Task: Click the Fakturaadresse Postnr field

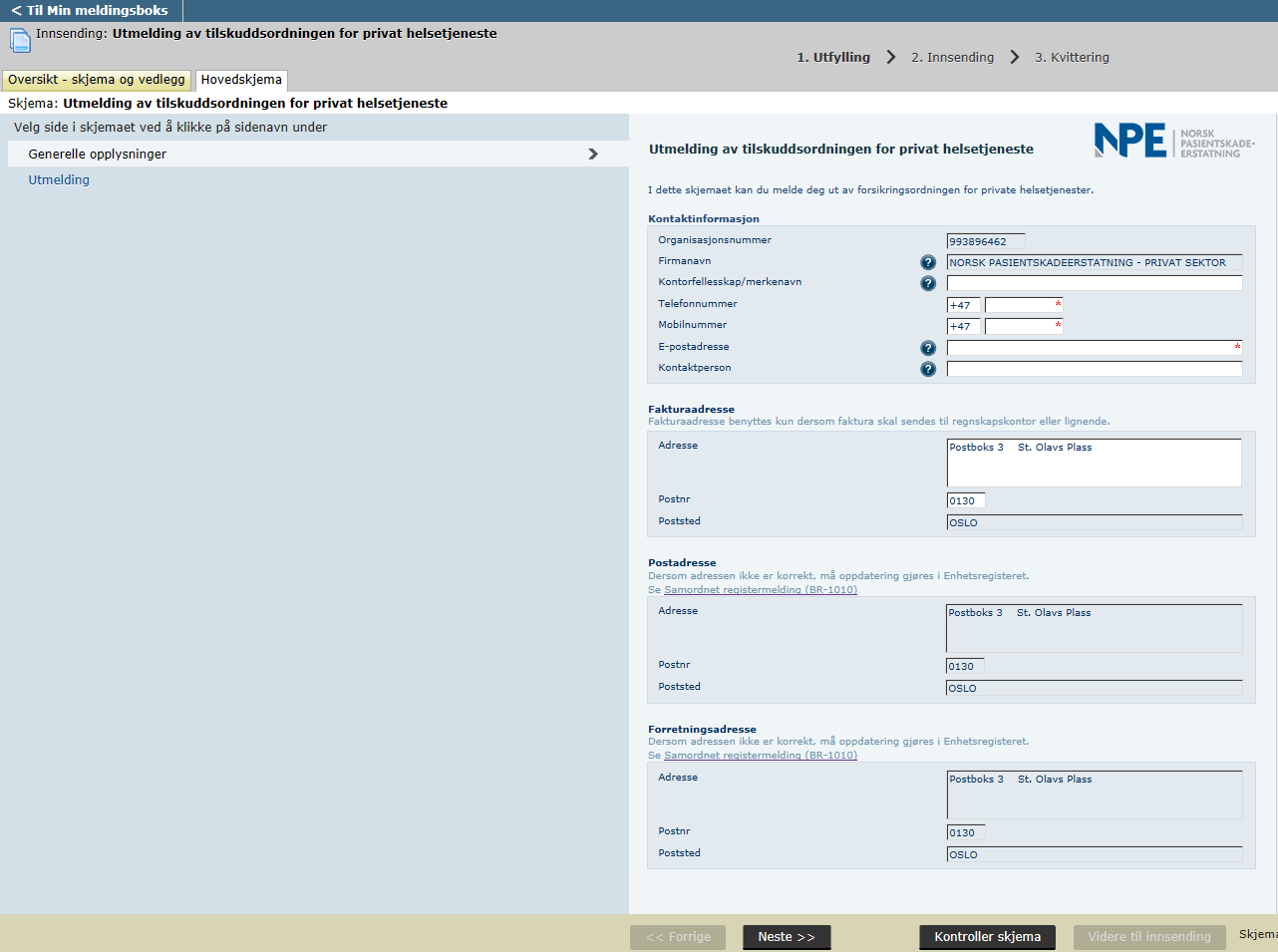Action: click(x=966, y=500)
